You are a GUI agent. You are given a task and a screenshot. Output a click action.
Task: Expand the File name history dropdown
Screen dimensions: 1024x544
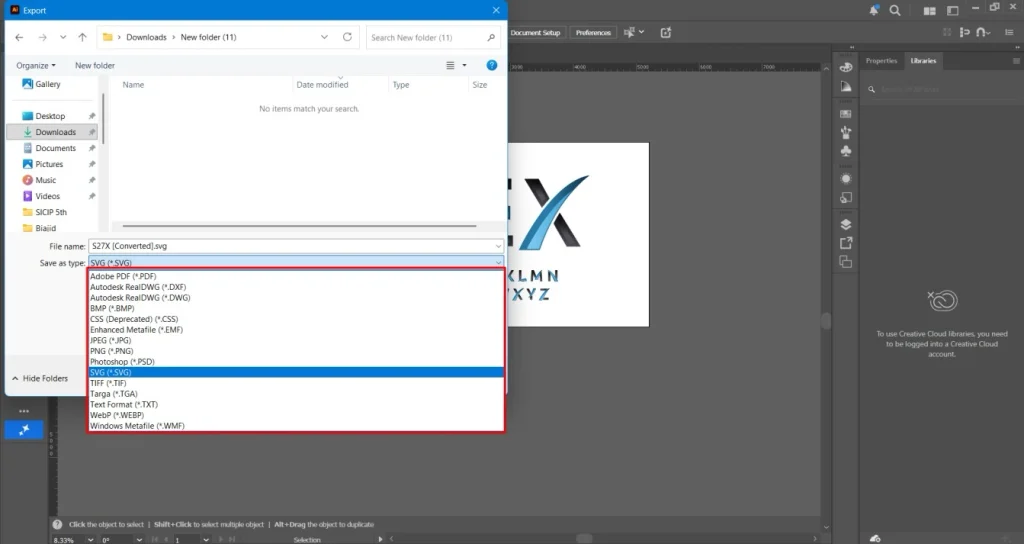coord(498,246)
